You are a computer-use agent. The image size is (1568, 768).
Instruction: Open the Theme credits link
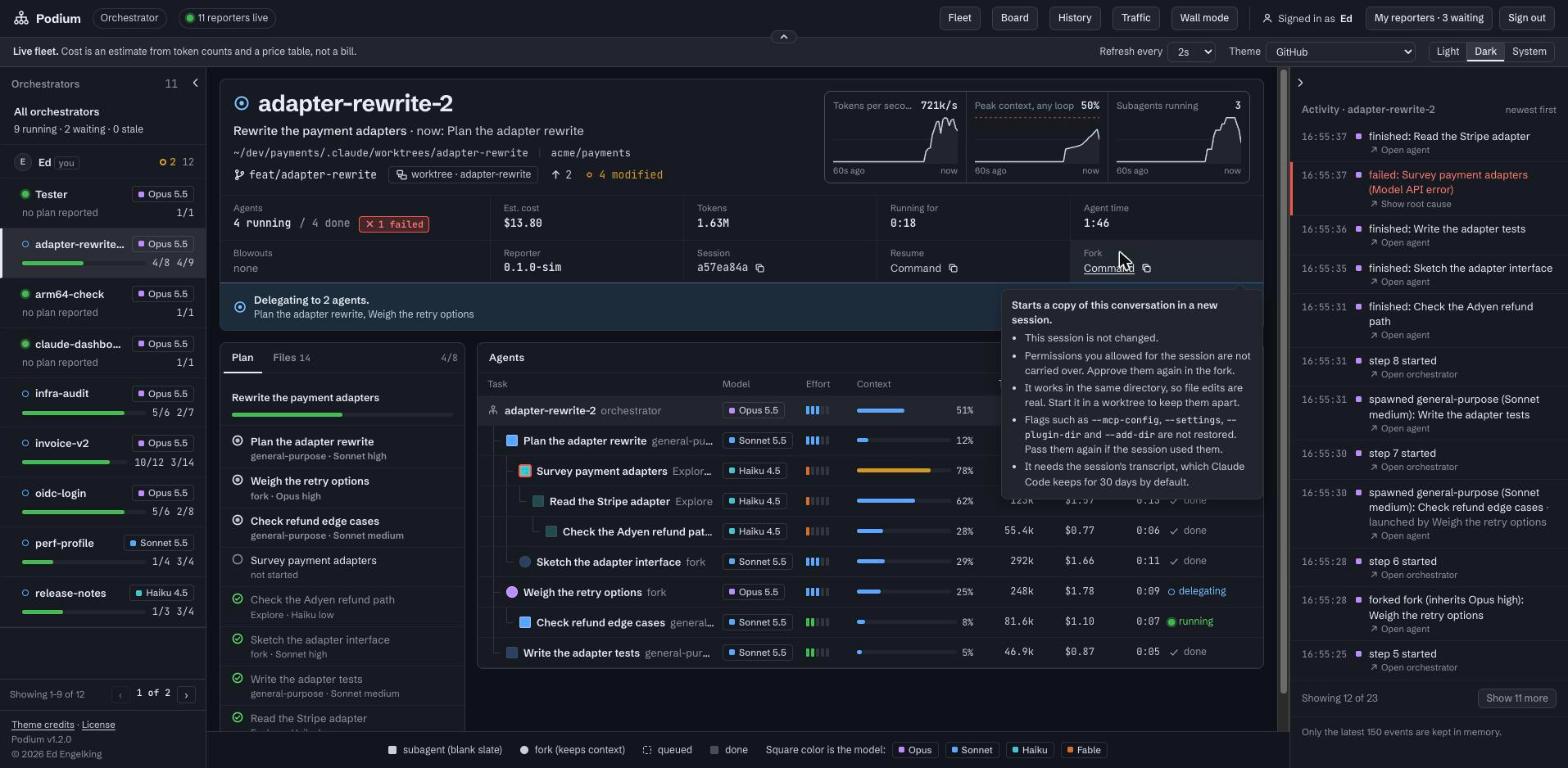tap(42, 725)
